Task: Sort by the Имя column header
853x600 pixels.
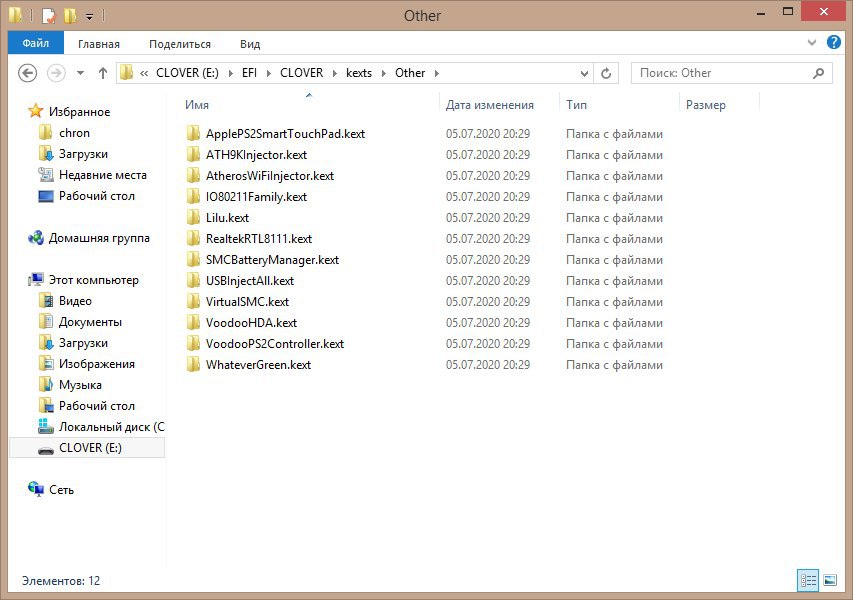Action: coord(197,105)
